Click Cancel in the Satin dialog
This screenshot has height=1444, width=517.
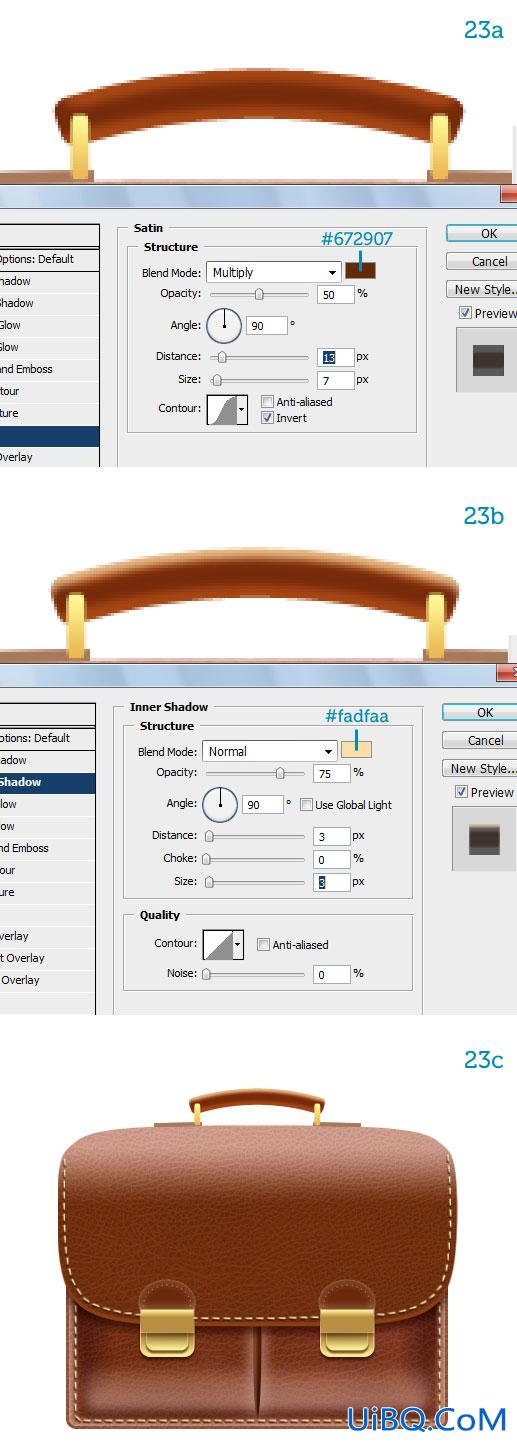pyautogui.click(x=482, y=261)
